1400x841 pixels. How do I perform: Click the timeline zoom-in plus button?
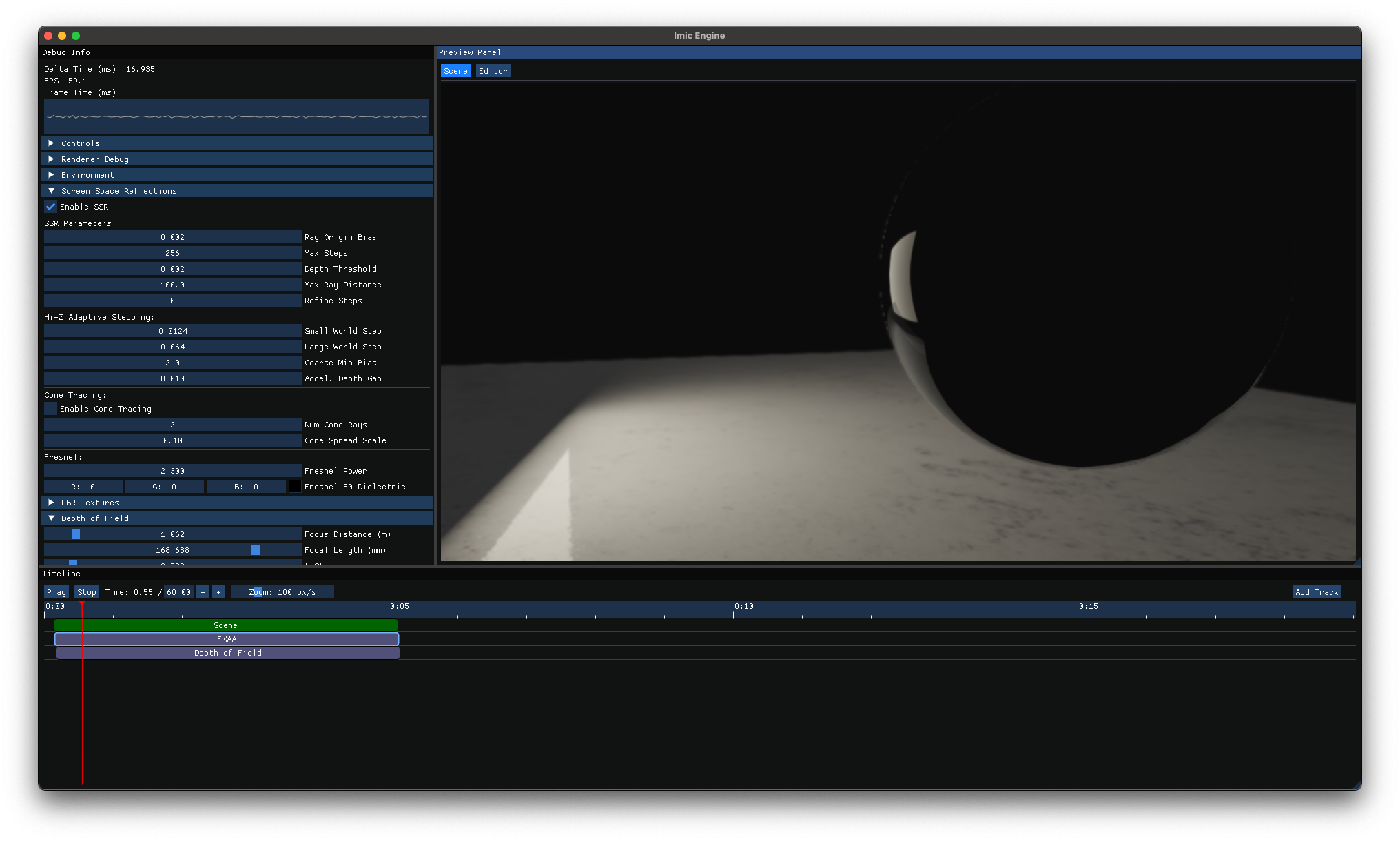pos(218,592)
